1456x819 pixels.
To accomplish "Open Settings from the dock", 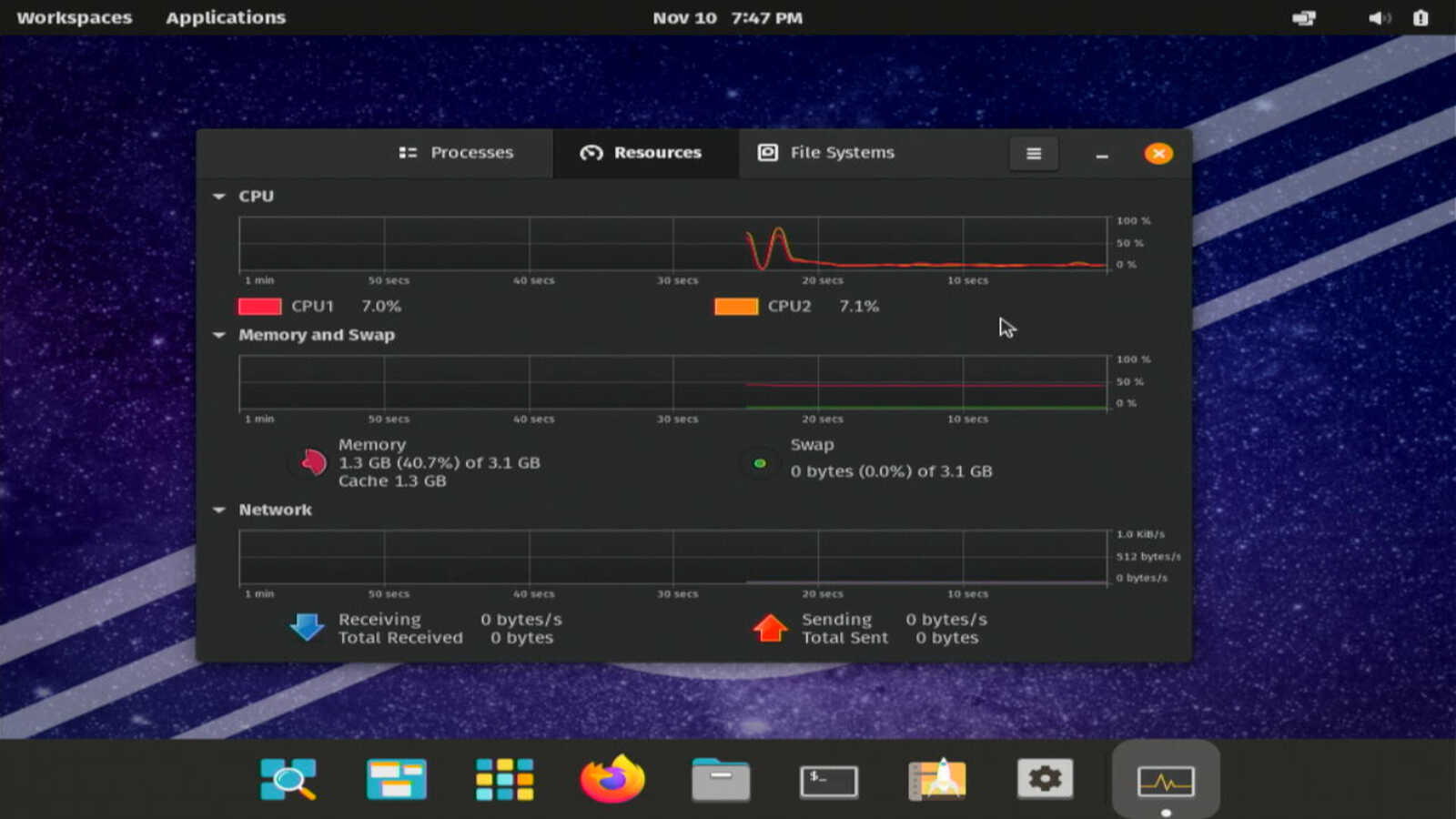I will point(1045,780).
